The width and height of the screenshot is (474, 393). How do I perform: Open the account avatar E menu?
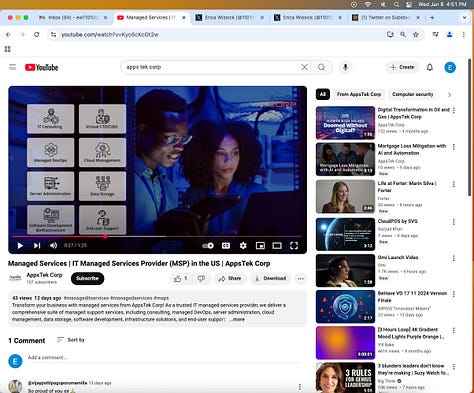(450, 67)
